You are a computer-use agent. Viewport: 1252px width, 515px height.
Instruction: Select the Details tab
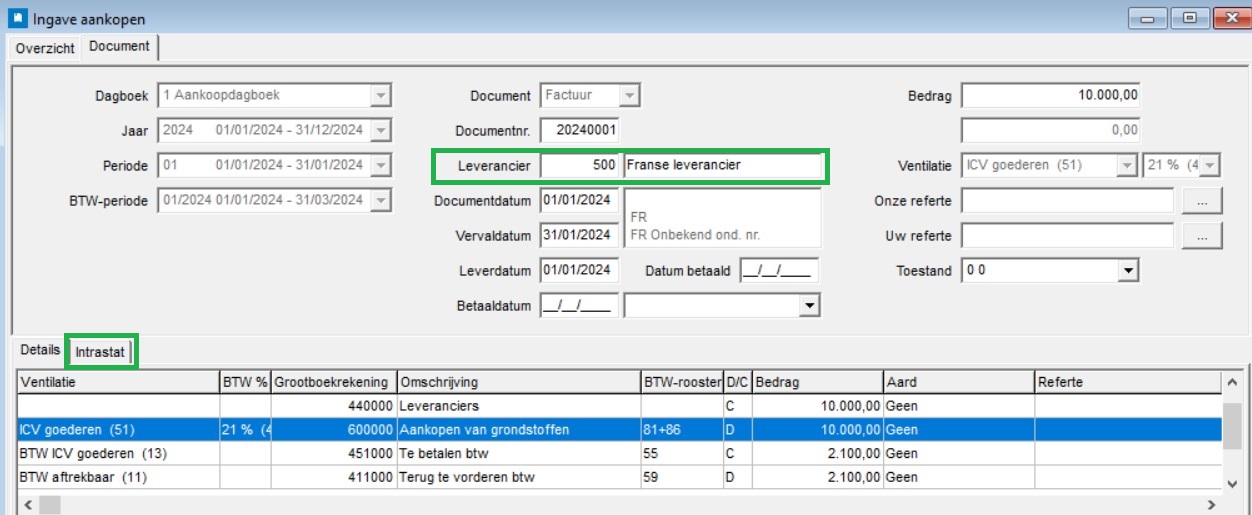point(40,351)
